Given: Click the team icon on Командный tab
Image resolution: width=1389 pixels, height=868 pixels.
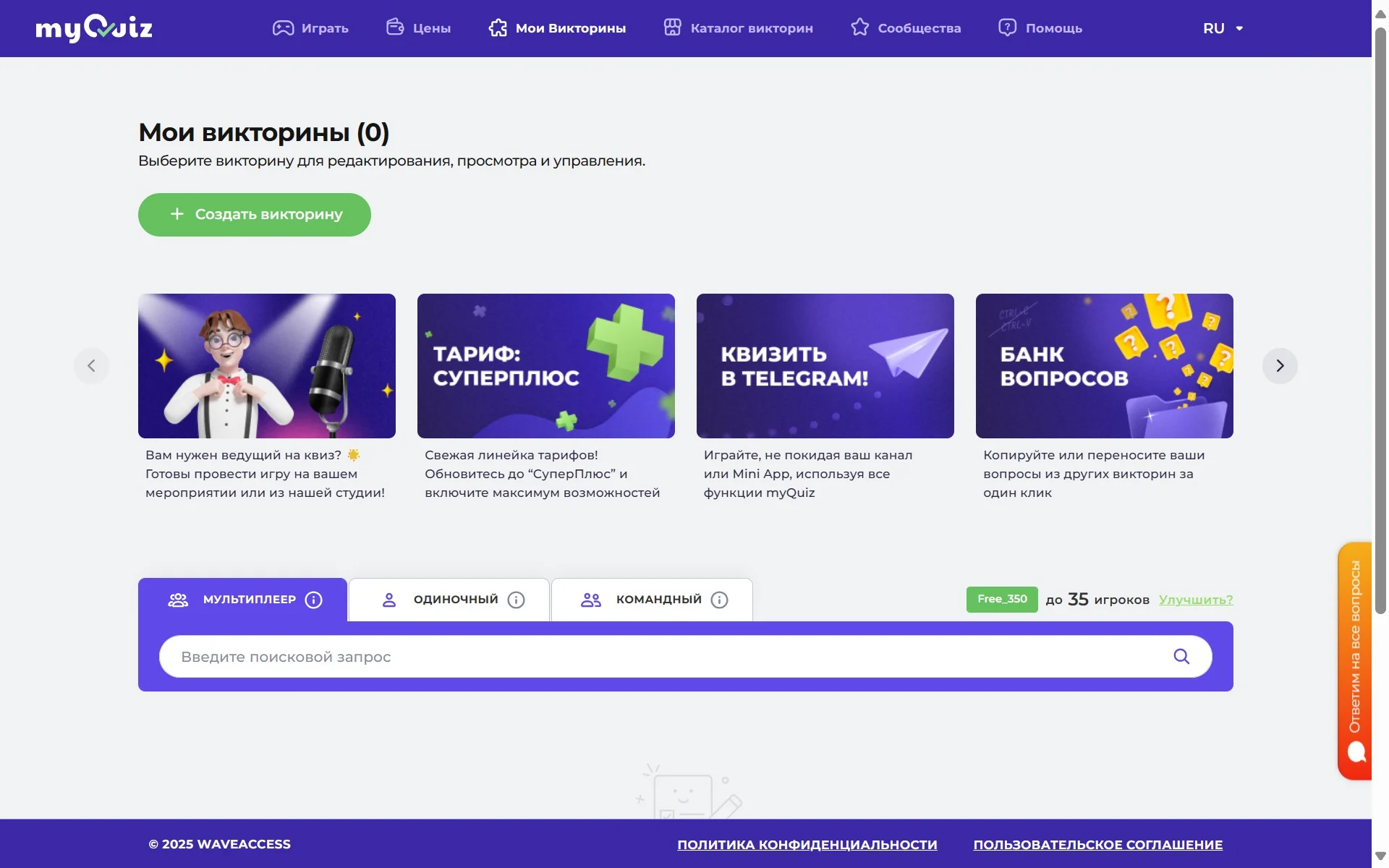Looking at the screenshot, I should click(x=591, y=600).
